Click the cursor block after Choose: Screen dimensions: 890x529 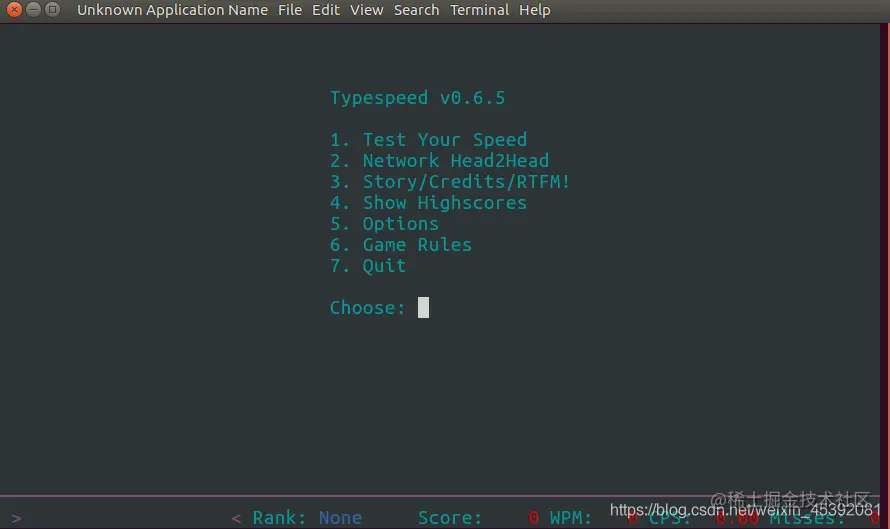pyautogui.click(x=423, y=308)
